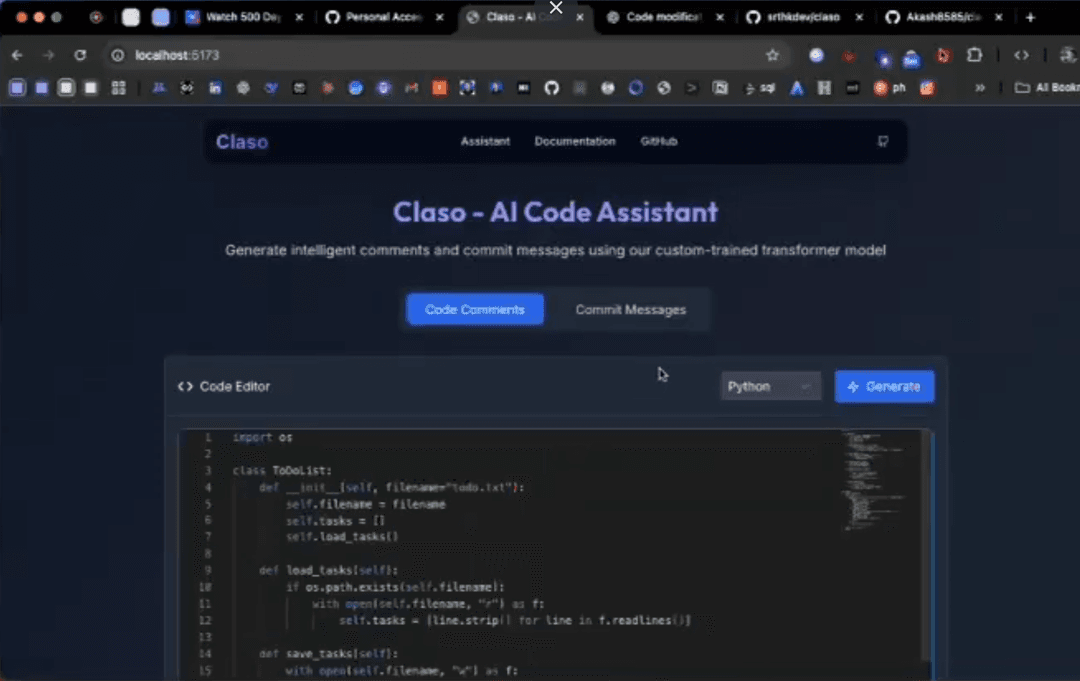Close the 'Personal Access' tab
1080x681 pixels.
tap(439, 17)
